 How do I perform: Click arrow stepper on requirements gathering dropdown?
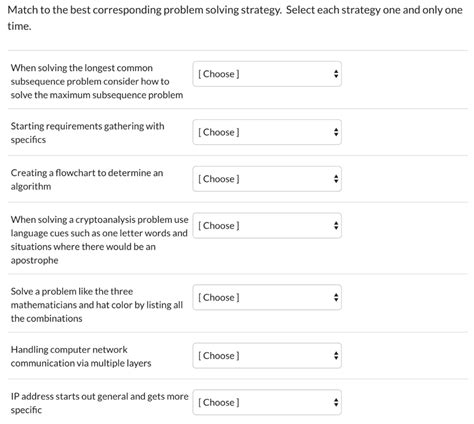point(336,132)
